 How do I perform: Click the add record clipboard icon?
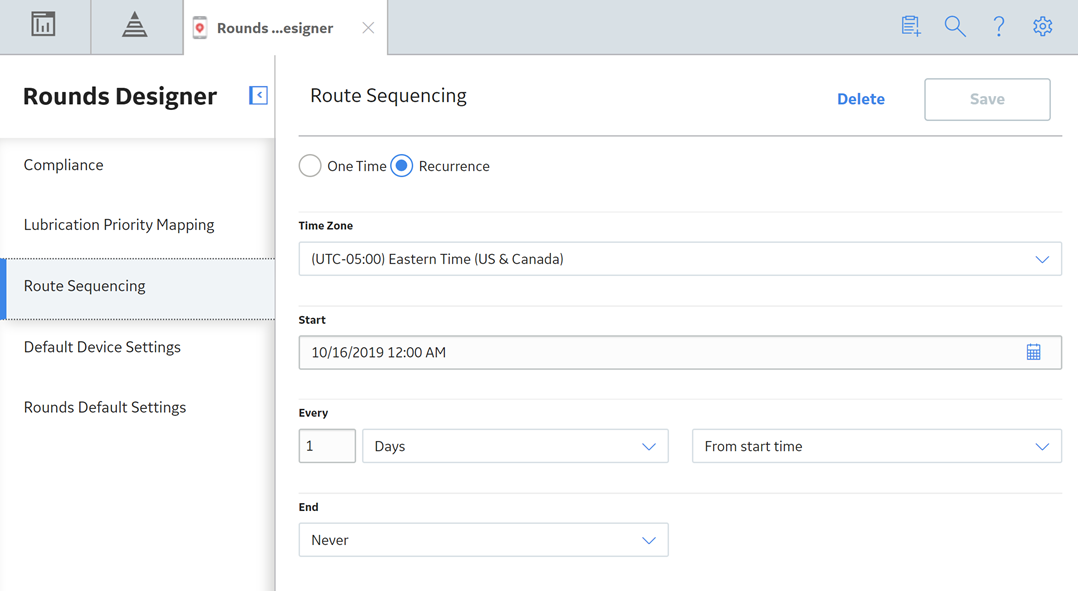(911, 26)
